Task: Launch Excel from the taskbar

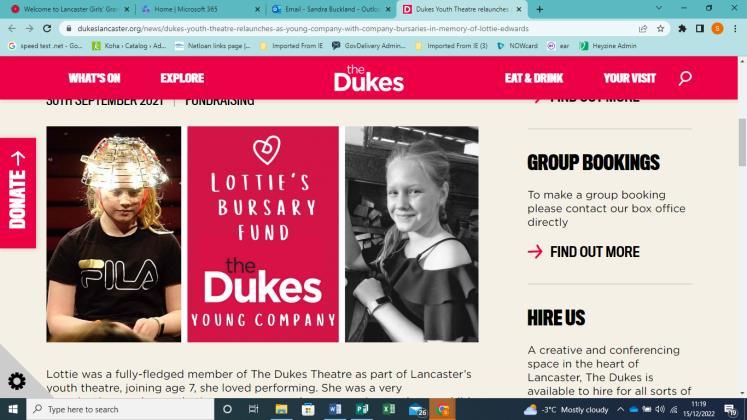Action: pos(389,409)
